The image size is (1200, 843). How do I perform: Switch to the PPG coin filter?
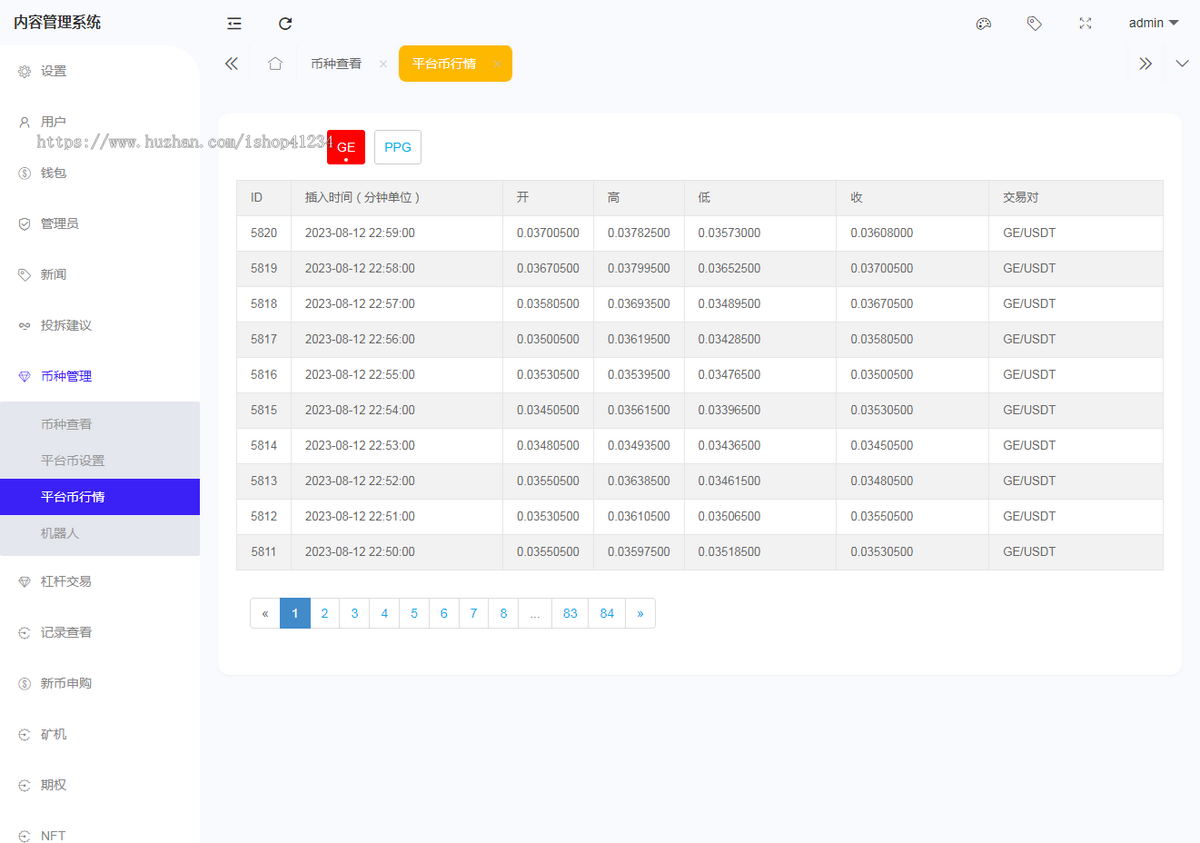(397, 147)
